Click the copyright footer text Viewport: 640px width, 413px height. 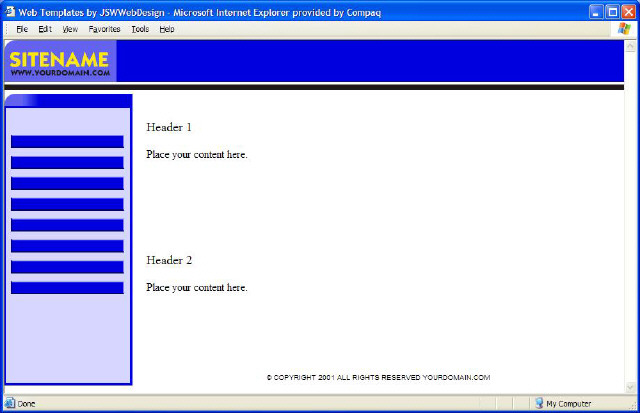tap(378, 377)
